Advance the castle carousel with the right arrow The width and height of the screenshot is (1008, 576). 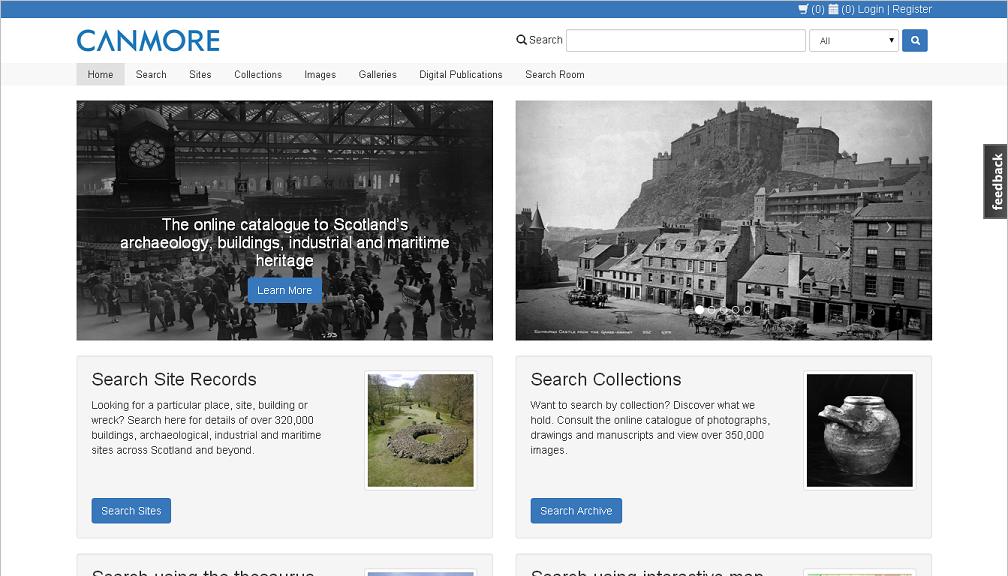coord(888,227)
